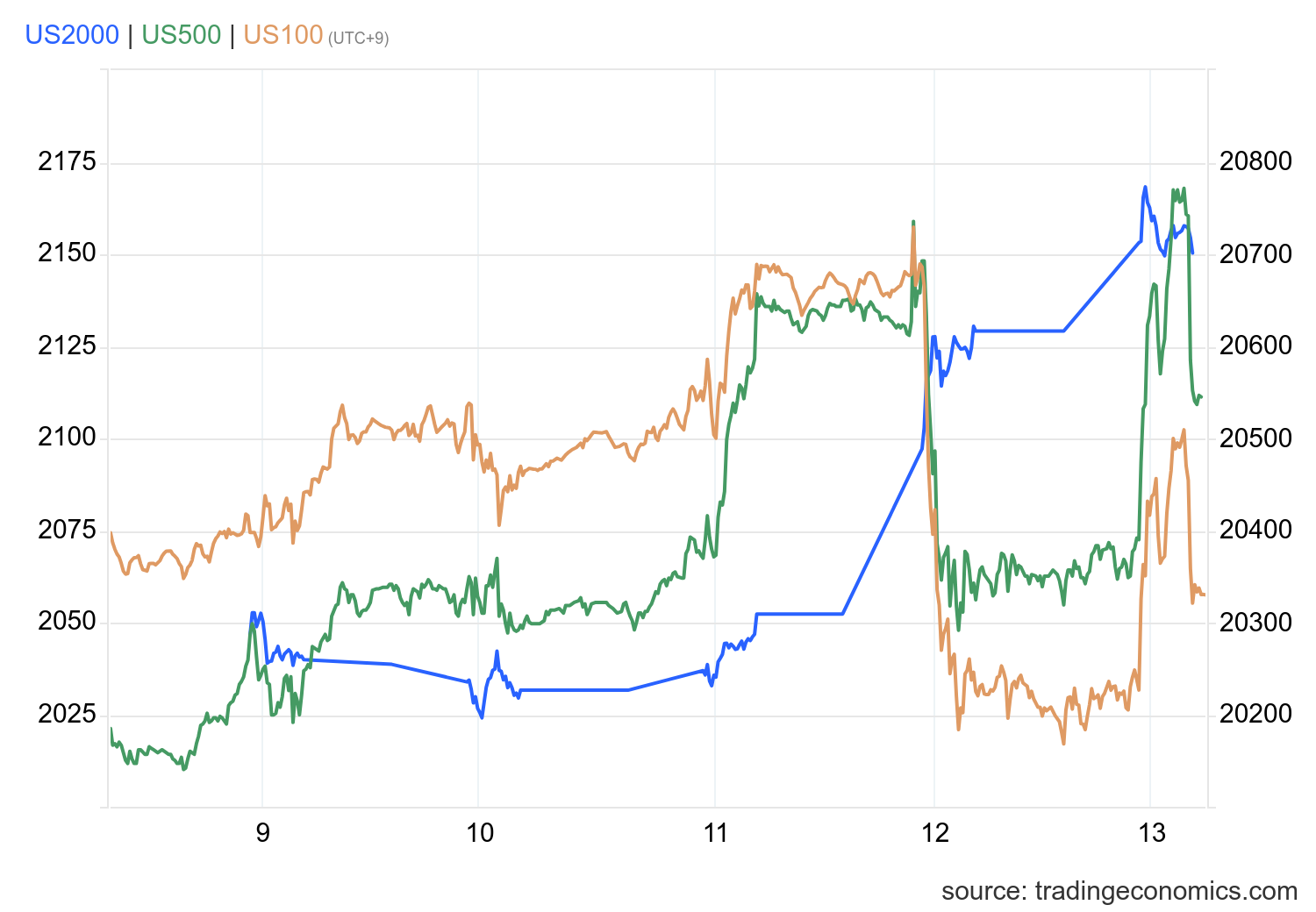Click the 2025 left axis value
The image size is (1316, 912).
point(67,714)
